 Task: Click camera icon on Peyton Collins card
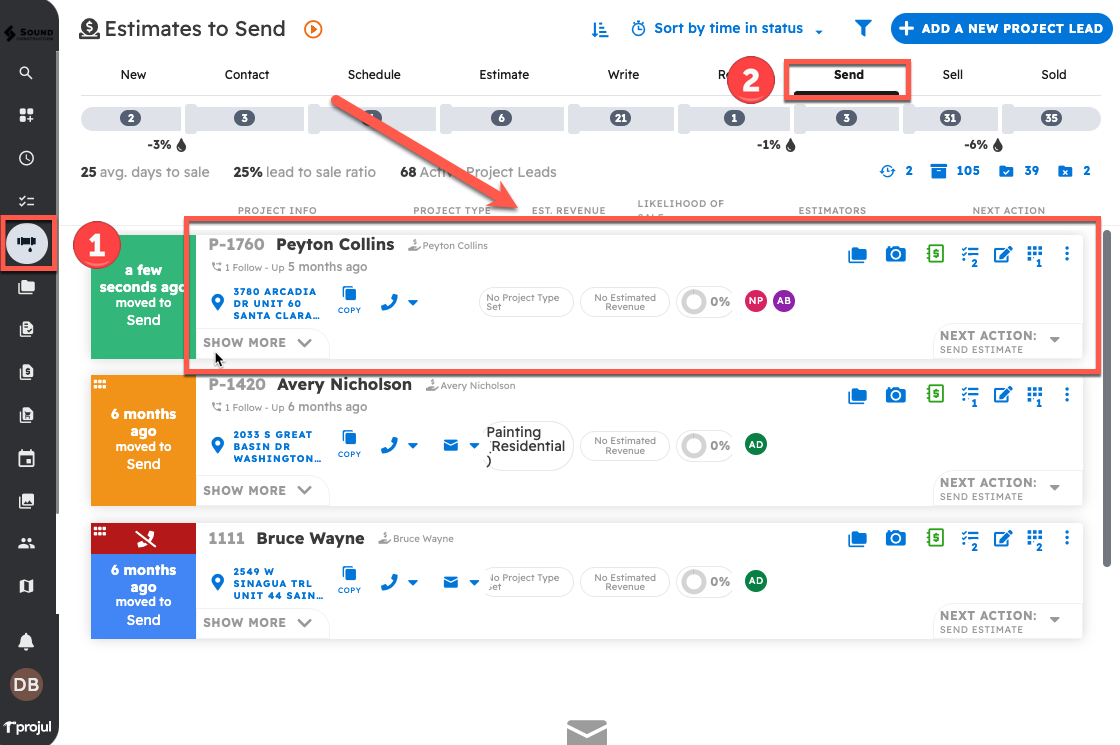click(896, 254)
